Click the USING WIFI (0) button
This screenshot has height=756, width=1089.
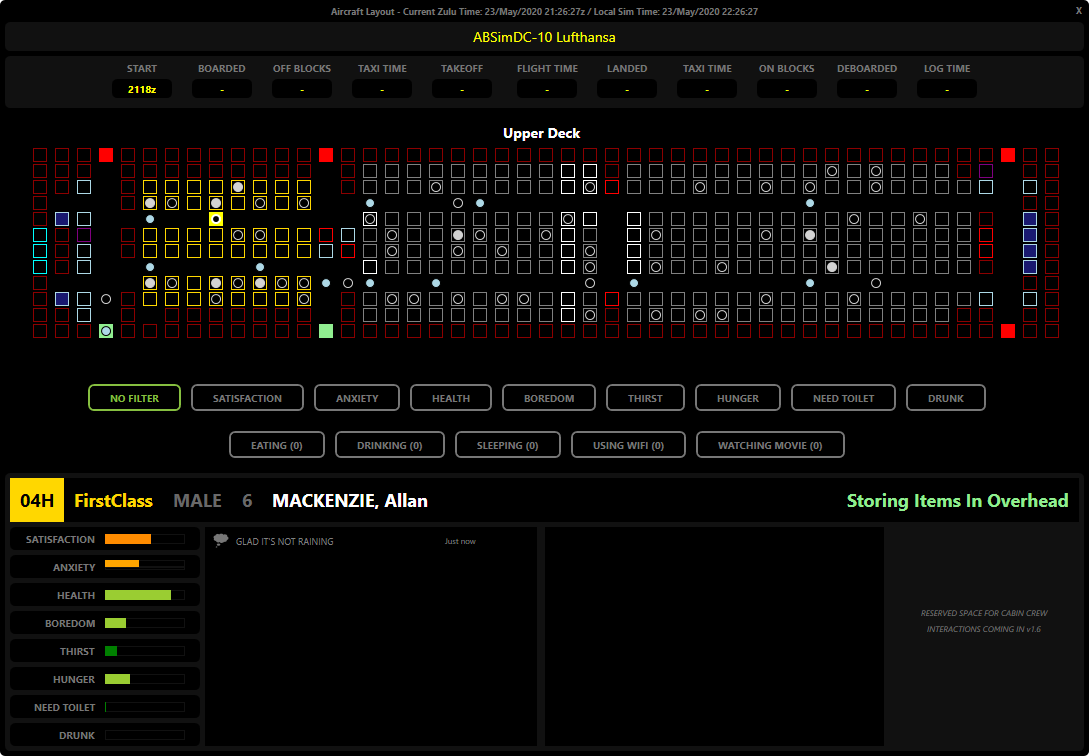coord(629,445)
